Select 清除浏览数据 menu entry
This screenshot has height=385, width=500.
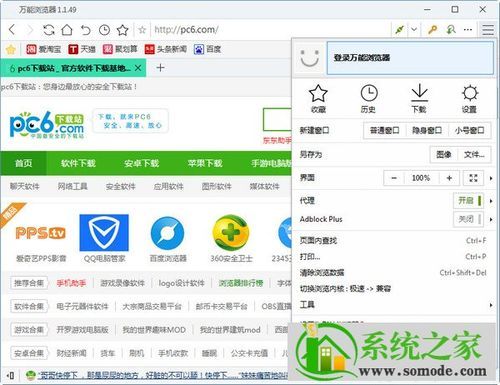click(x=393, y=273)
